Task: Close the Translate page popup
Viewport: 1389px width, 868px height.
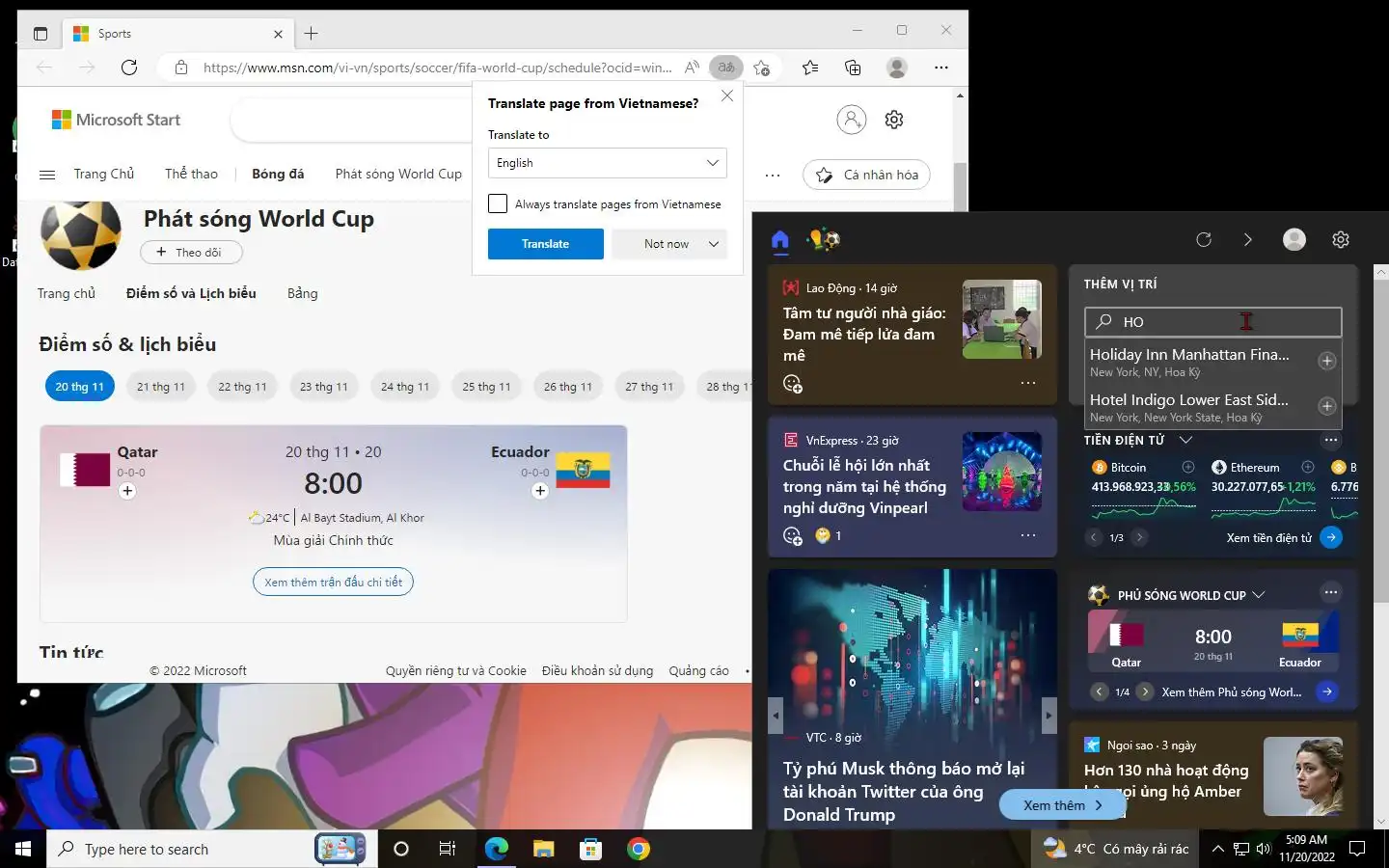Action: click(727, 95)
